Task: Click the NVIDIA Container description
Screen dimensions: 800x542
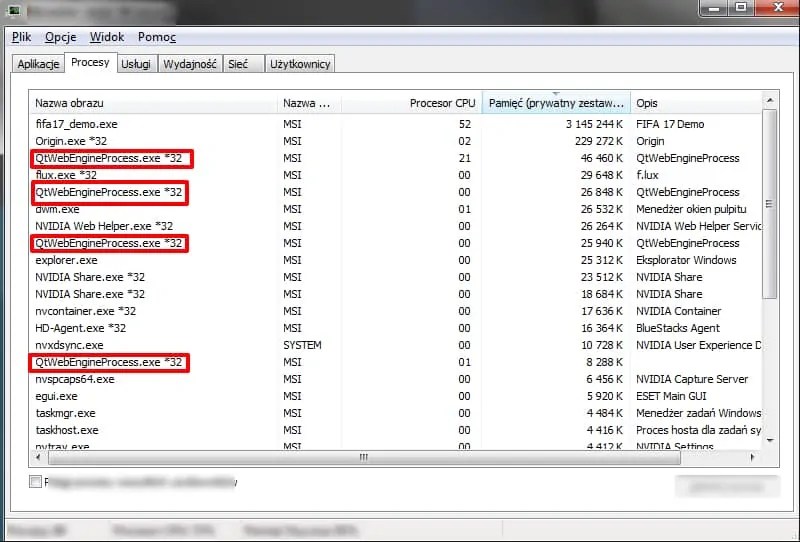Action: click(x=679, y=311)
